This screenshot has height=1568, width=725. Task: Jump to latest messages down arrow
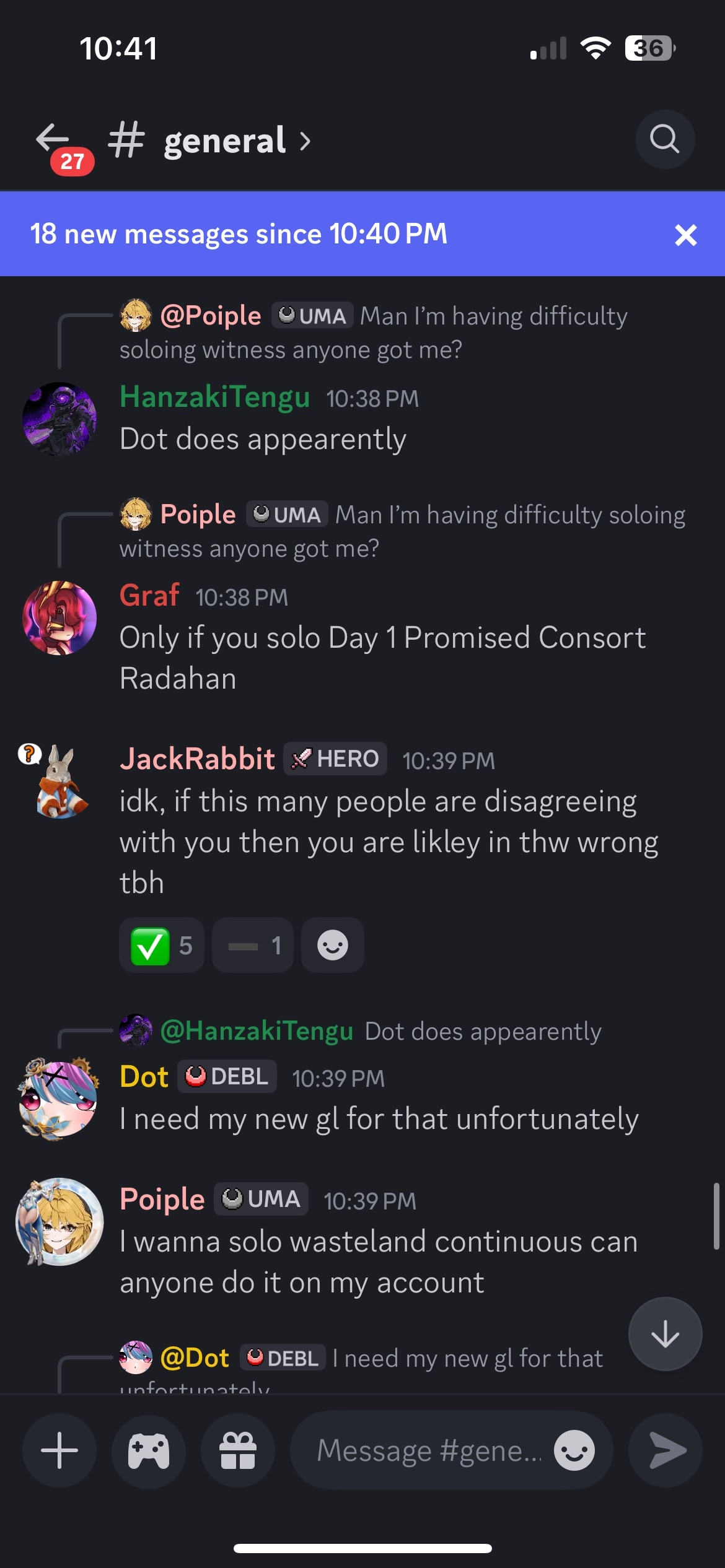[x=665, y=1334]
